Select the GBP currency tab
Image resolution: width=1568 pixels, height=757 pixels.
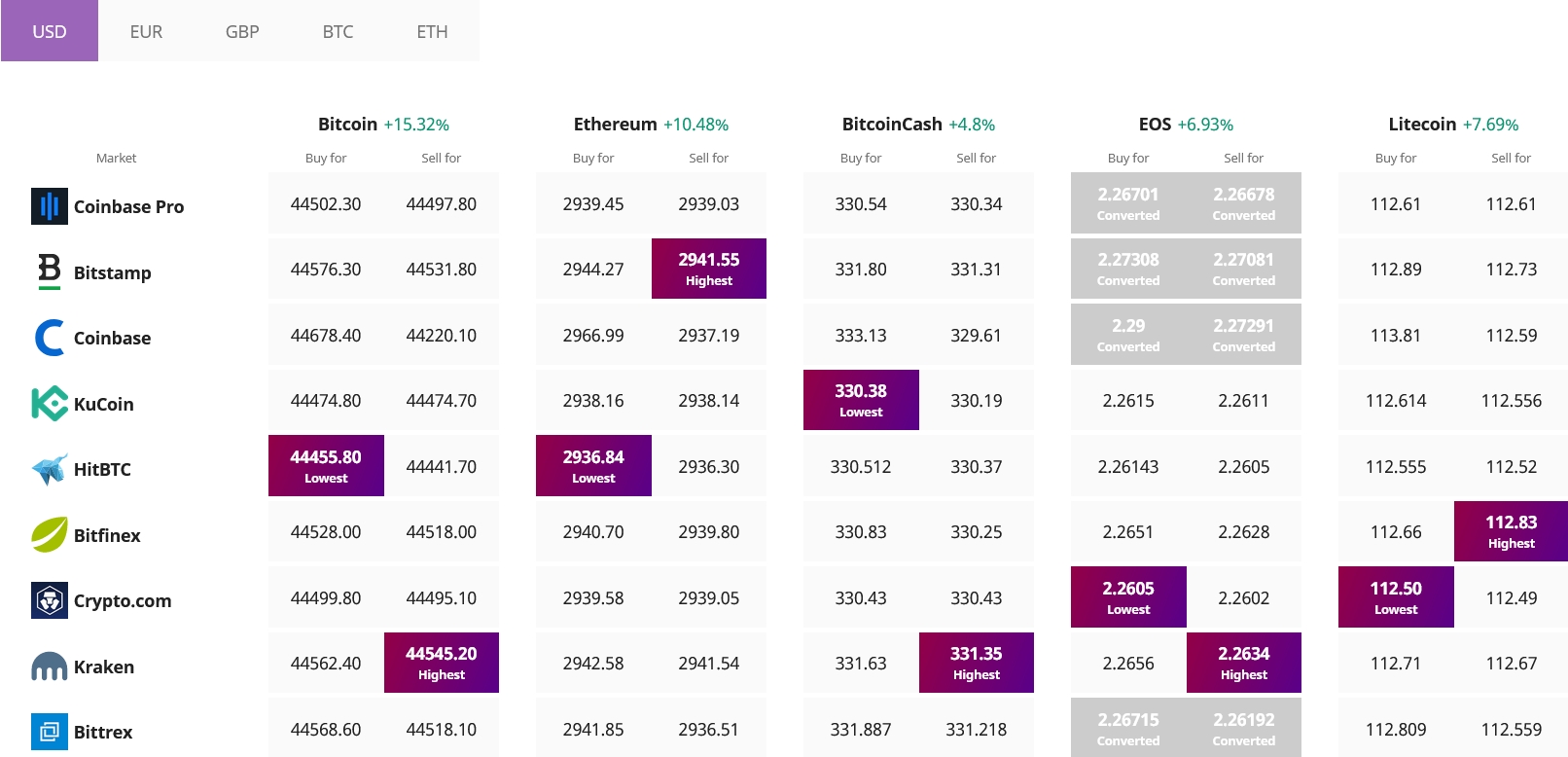point(242,31)
